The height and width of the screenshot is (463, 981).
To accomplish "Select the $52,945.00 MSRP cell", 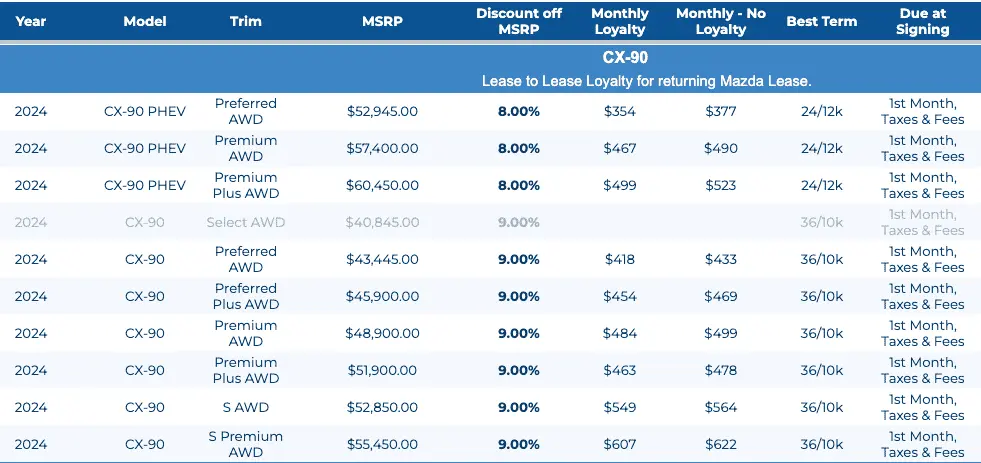I will coord(382,111).
